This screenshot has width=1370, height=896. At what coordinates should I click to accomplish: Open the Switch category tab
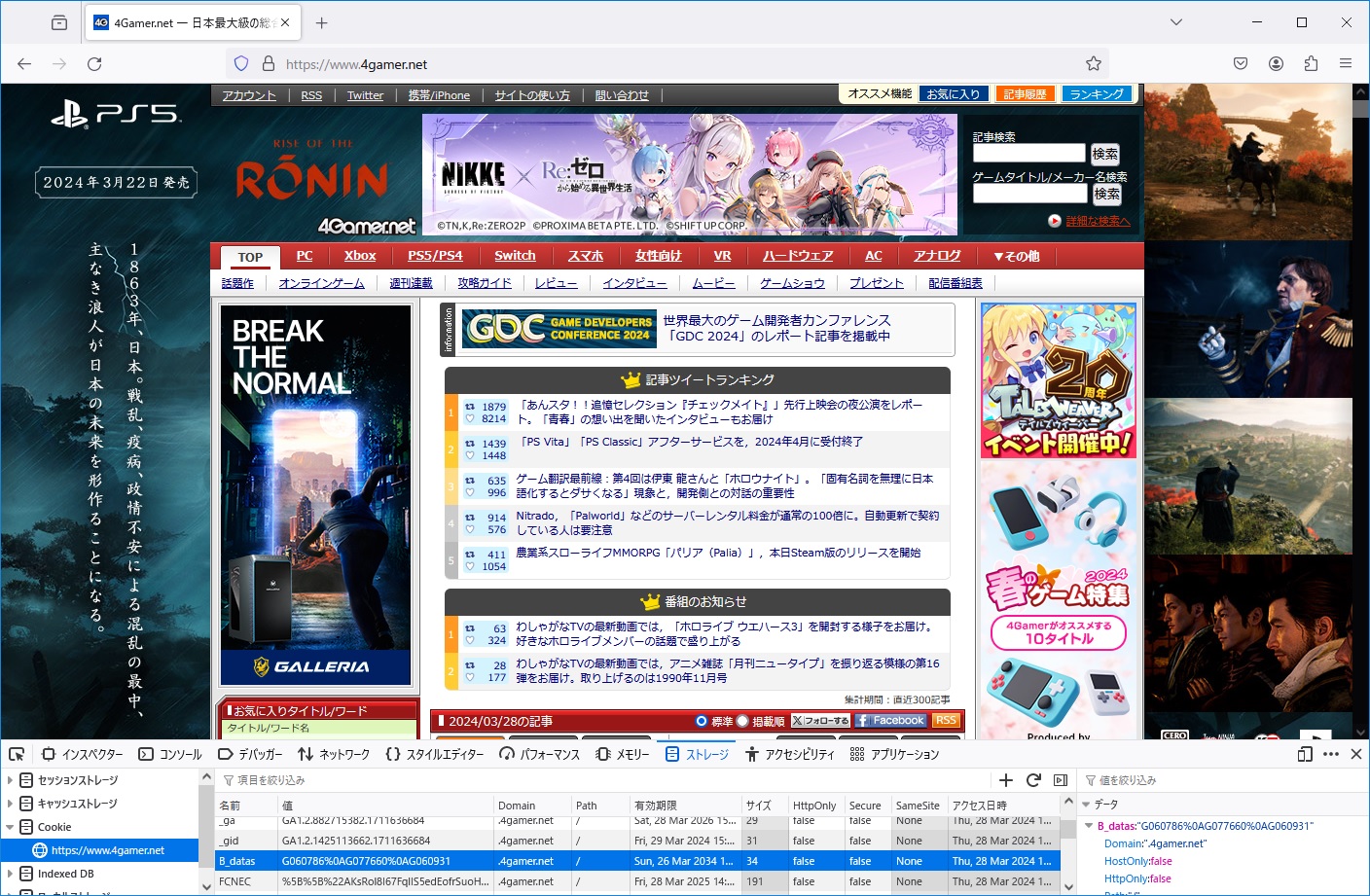click(515, 256)
